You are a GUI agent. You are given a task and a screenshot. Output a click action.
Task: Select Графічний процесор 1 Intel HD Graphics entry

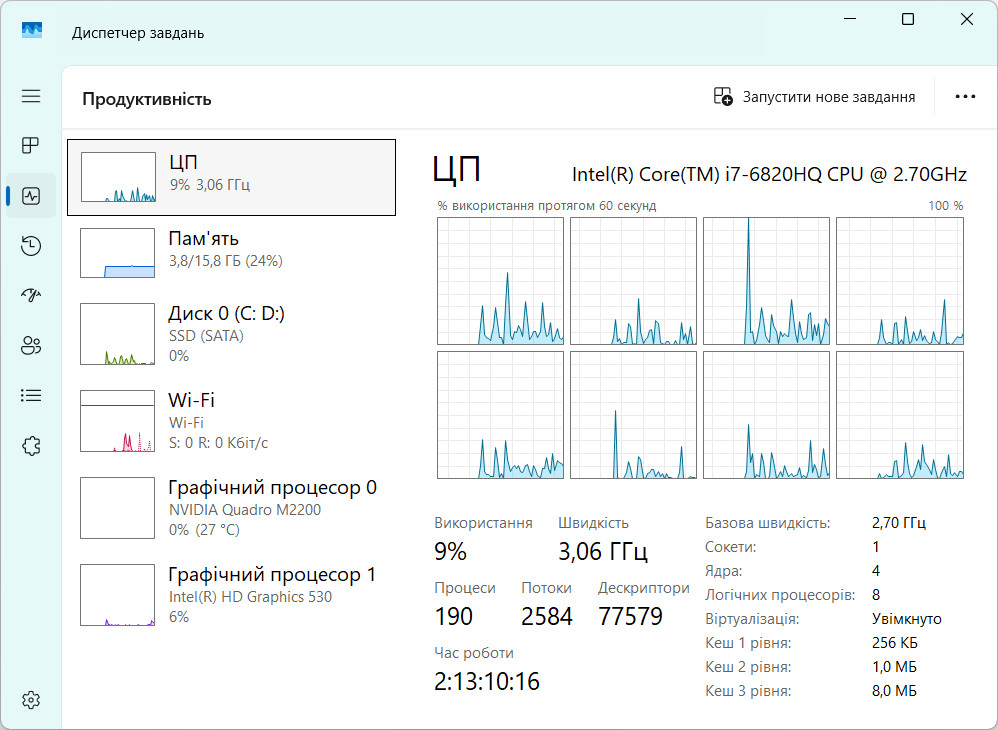[232, 595]
